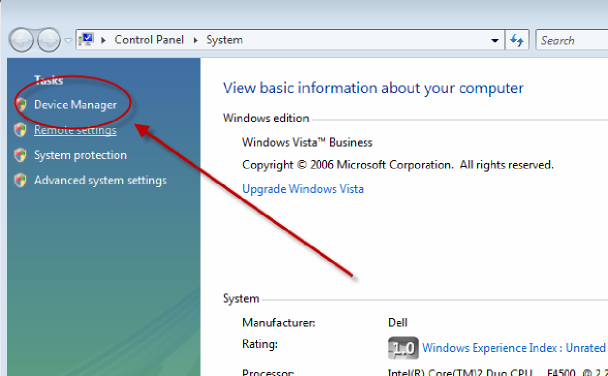Select the Windows Vista™ Business text
Image resolution: width=608 pixels, height=376 pixels.
(x=307, y=143)
